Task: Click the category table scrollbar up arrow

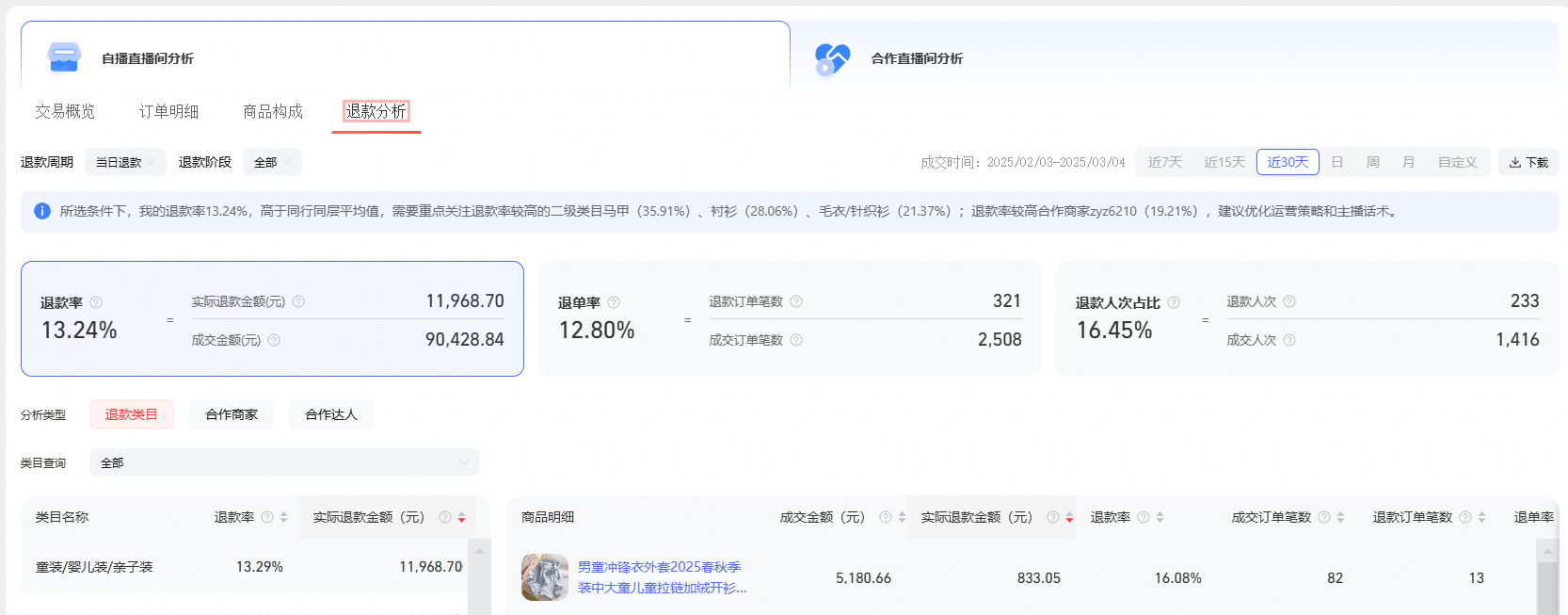Action: point(479,550)
